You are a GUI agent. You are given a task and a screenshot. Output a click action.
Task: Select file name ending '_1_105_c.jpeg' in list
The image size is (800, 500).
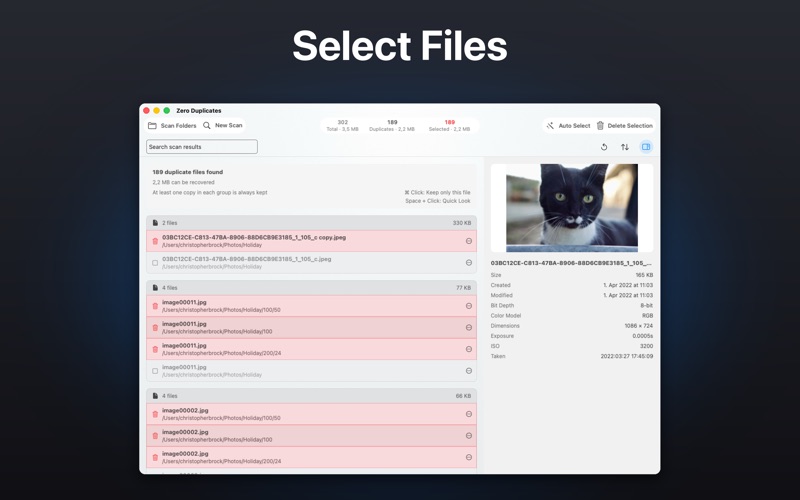(246, 259)
